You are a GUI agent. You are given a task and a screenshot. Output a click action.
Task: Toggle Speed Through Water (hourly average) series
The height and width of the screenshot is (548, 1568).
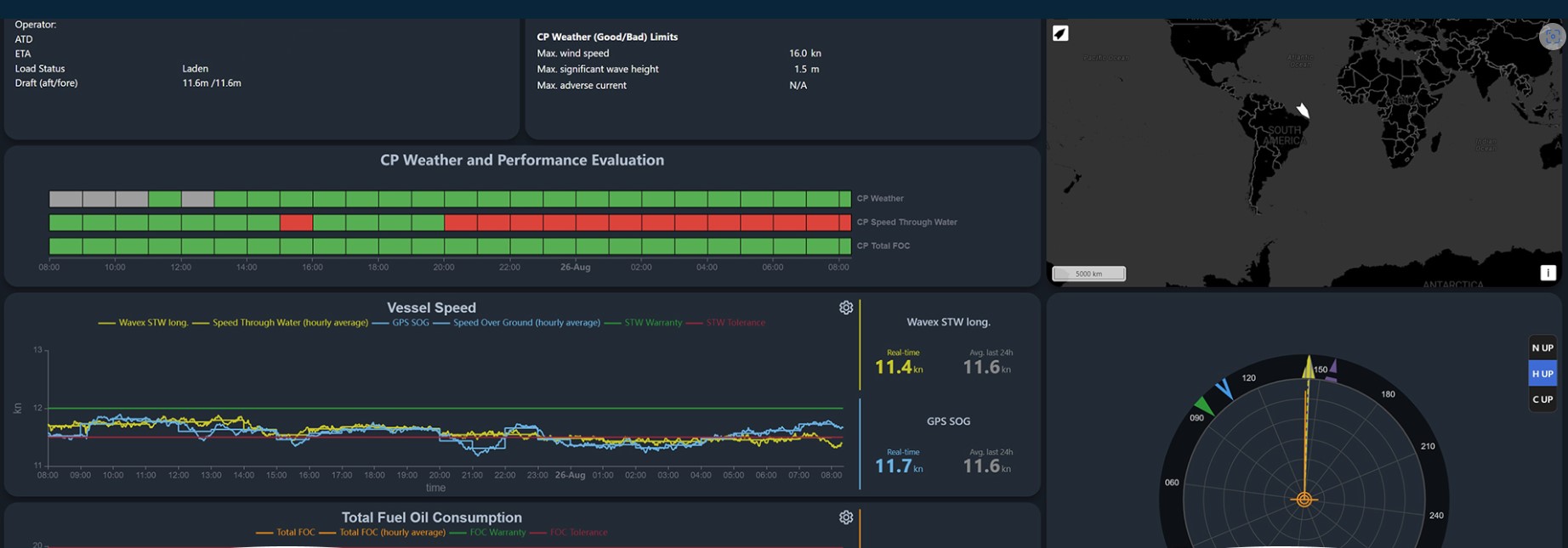tap(281, 323)
